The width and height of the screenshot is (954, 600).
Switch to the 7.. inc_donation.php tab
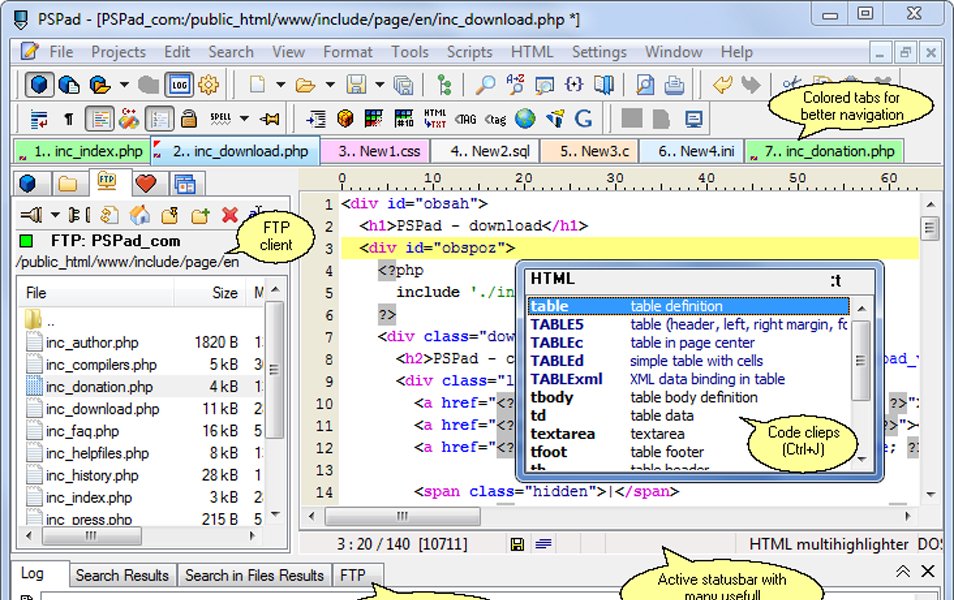(825, 152)
